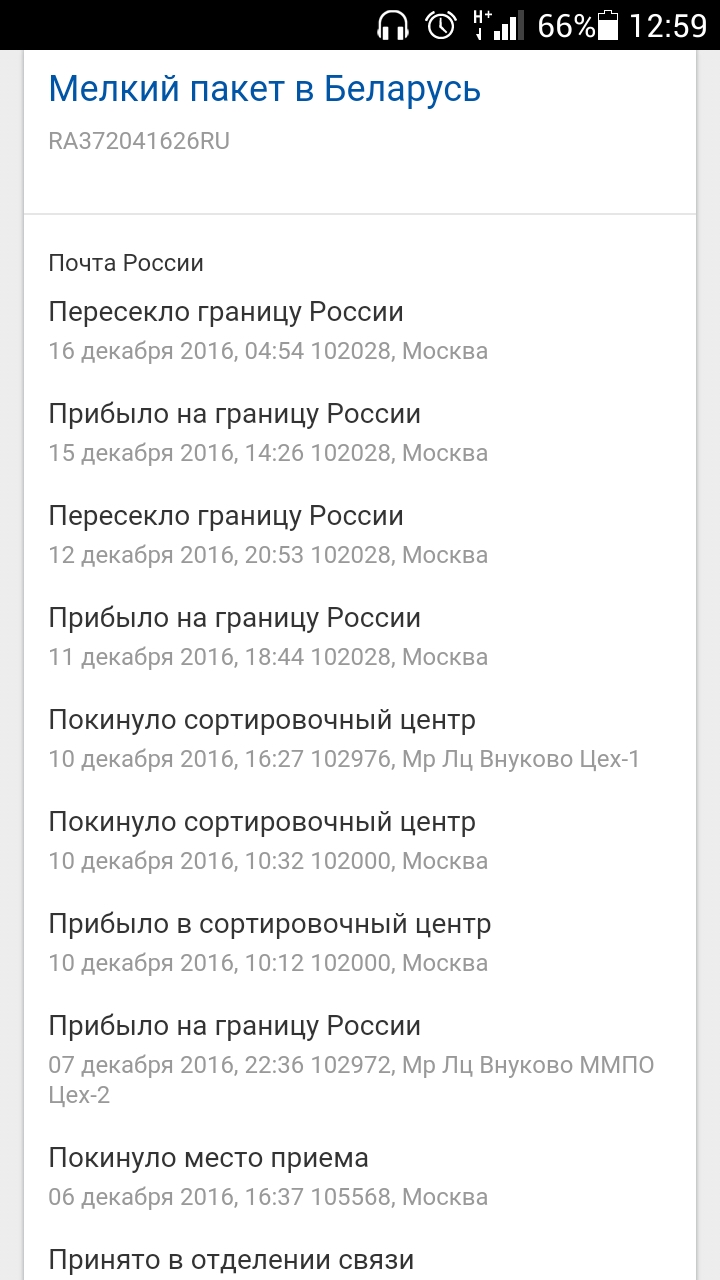Tap the headphones icon in status bar
Screen dimensions: 720x1280
click(394, 25)
